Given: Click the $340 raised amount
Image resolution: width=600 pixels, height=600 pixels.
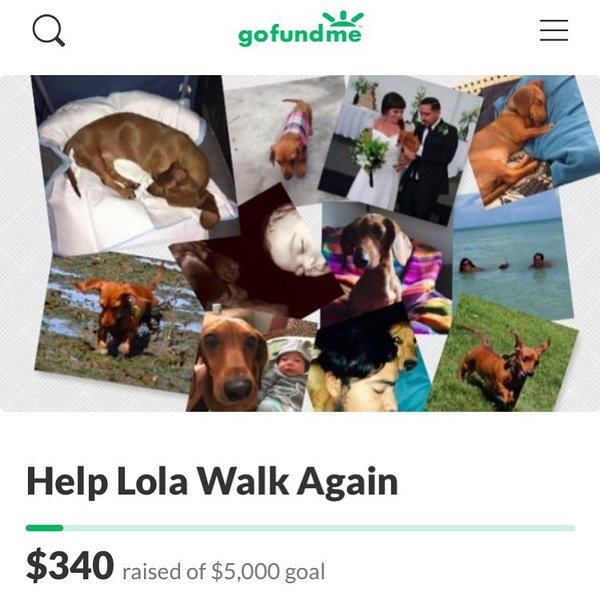Looking at the screenshot, I should point(70,565).
